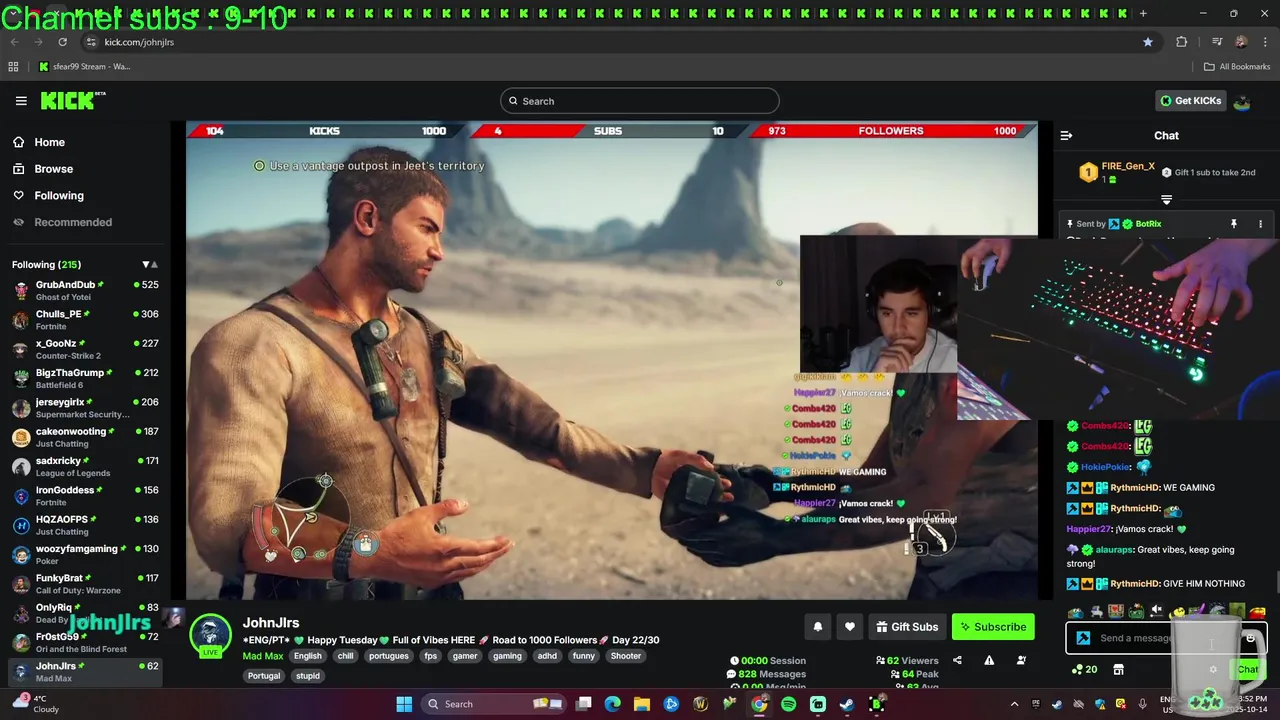Click the quick emote icon left of message field
This screenshot has height=720, width=1280.
[x=1083, y=638]
